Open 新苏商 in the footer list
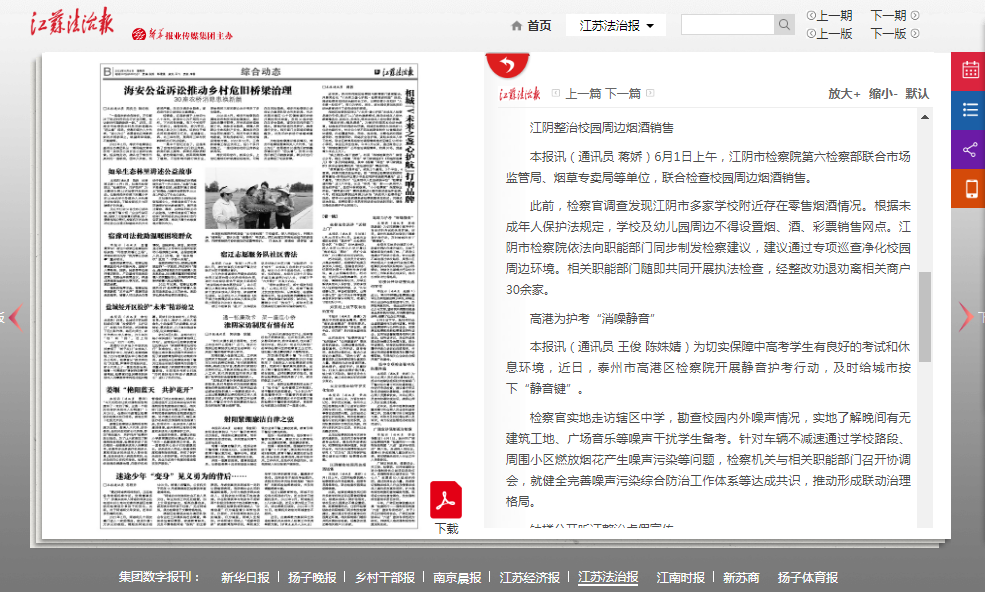 click(x=741, y=578)
